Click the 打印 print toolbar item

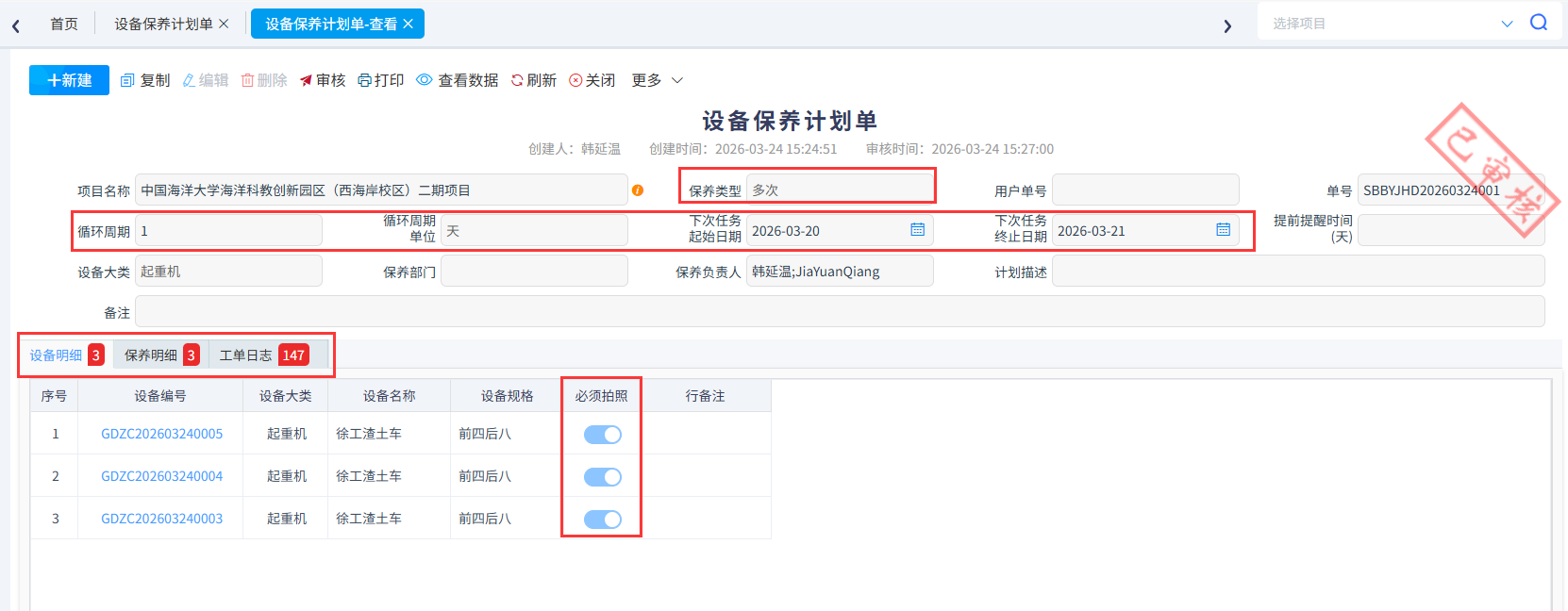click(x=381, y=80)
